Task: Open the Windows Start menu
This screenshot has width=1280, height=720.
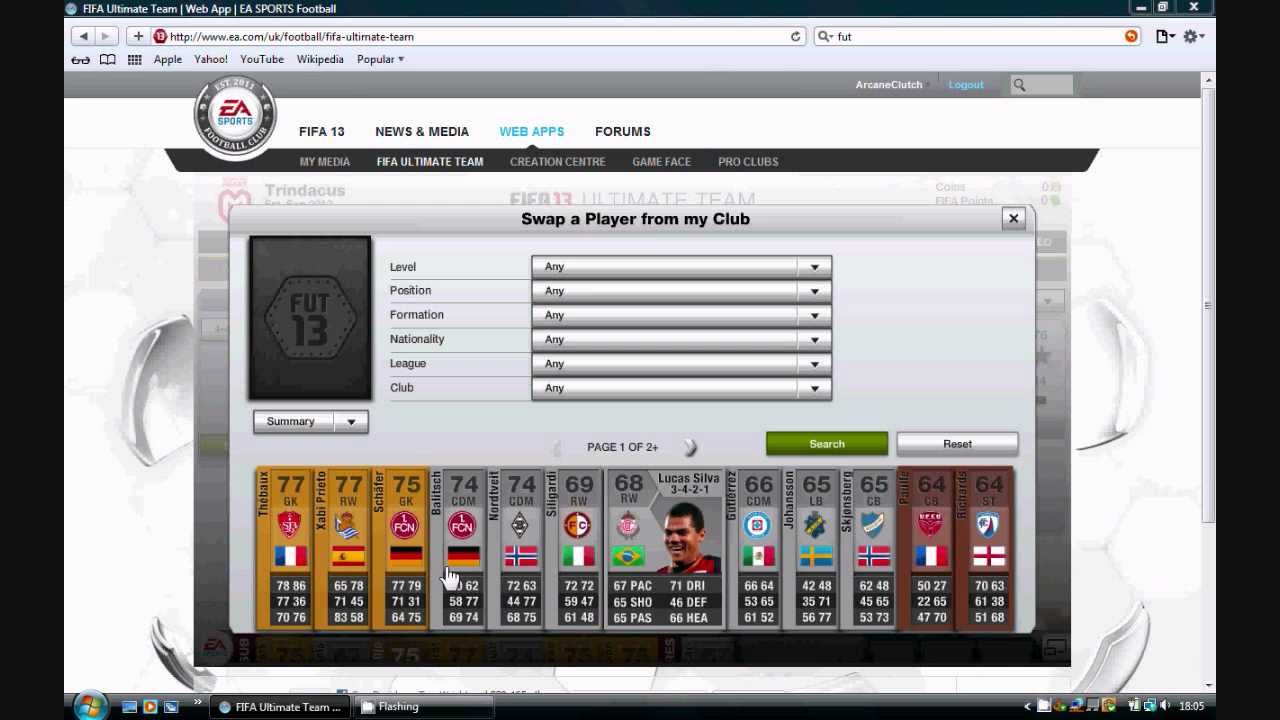Action: pos(88,706)
